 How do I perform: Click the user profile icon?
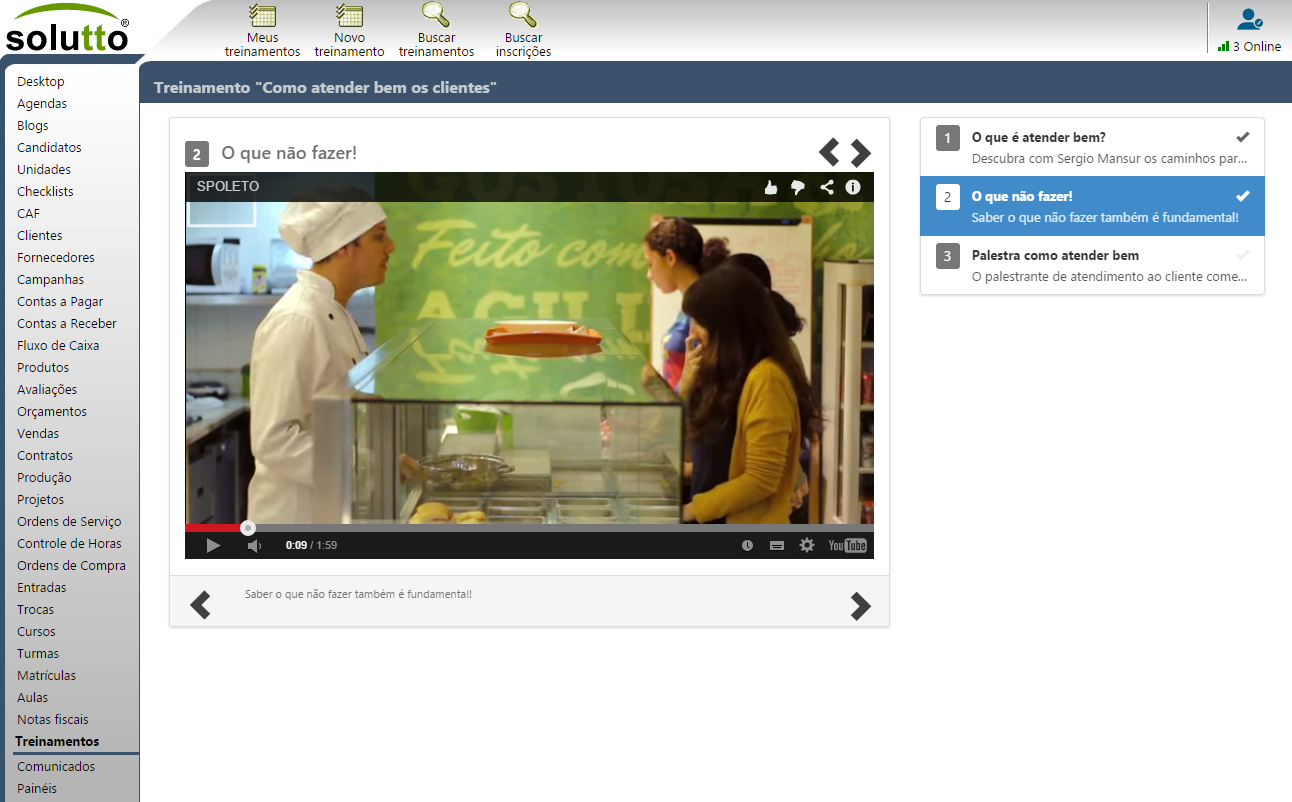pyautogui.click(x=1249, y=18)
